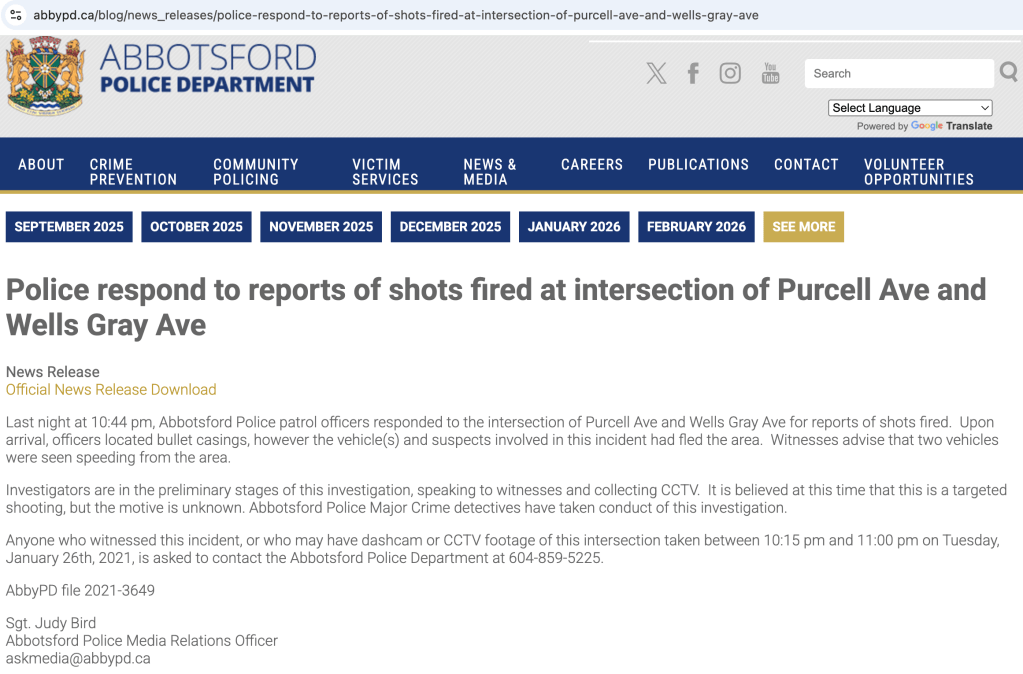1023x674 pixels.
Task: Download the Official News Release
Action: 111,390
